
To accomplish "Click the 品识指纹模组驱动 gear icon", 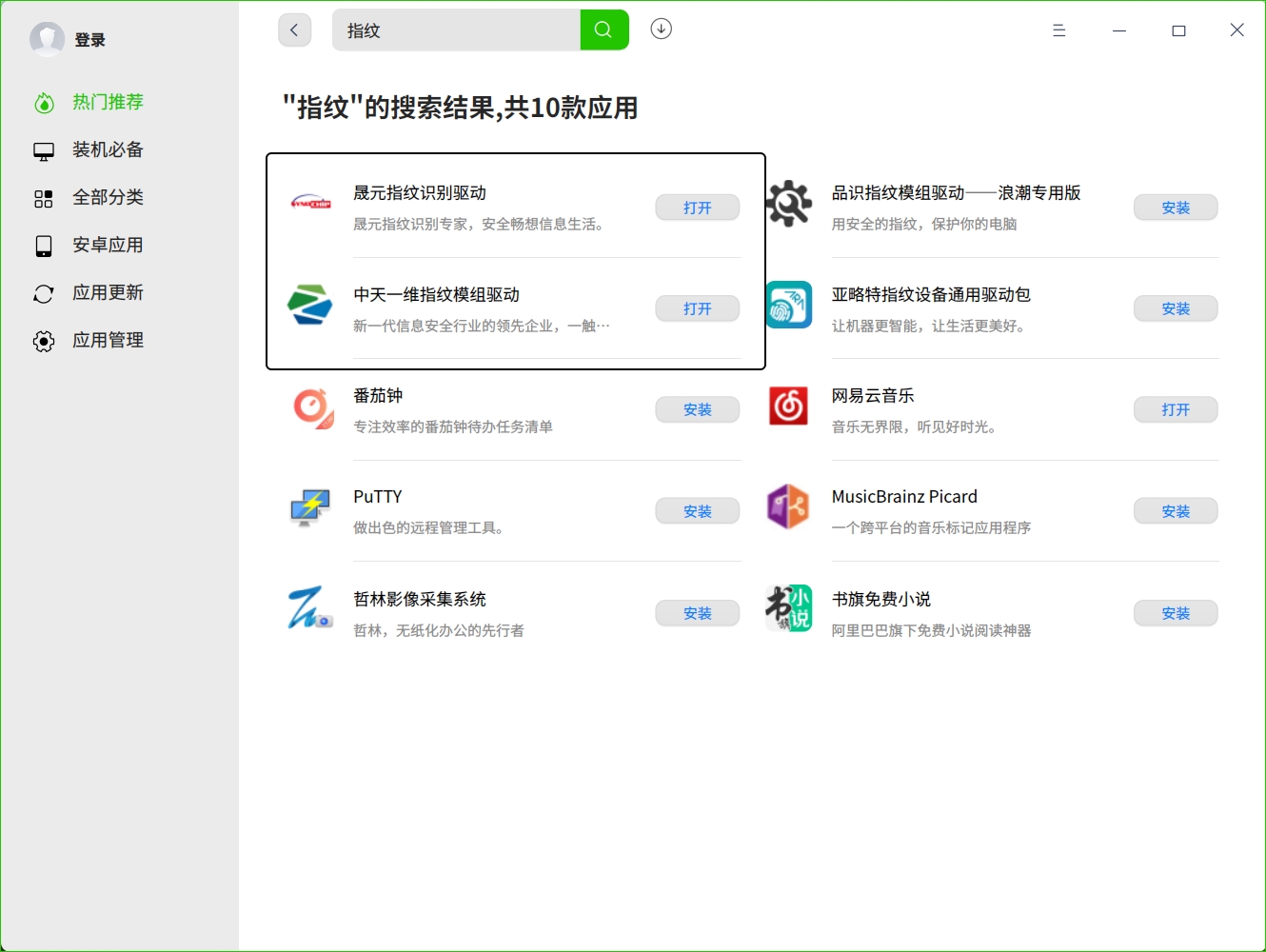I will coord(789,204).
